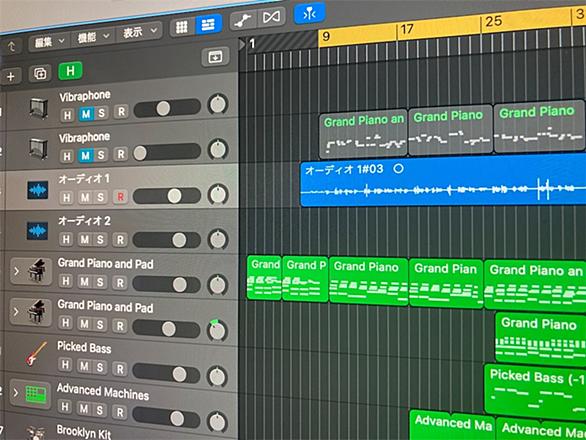Expand the lower Grand Piano and Pad stack

coord(16,311)
